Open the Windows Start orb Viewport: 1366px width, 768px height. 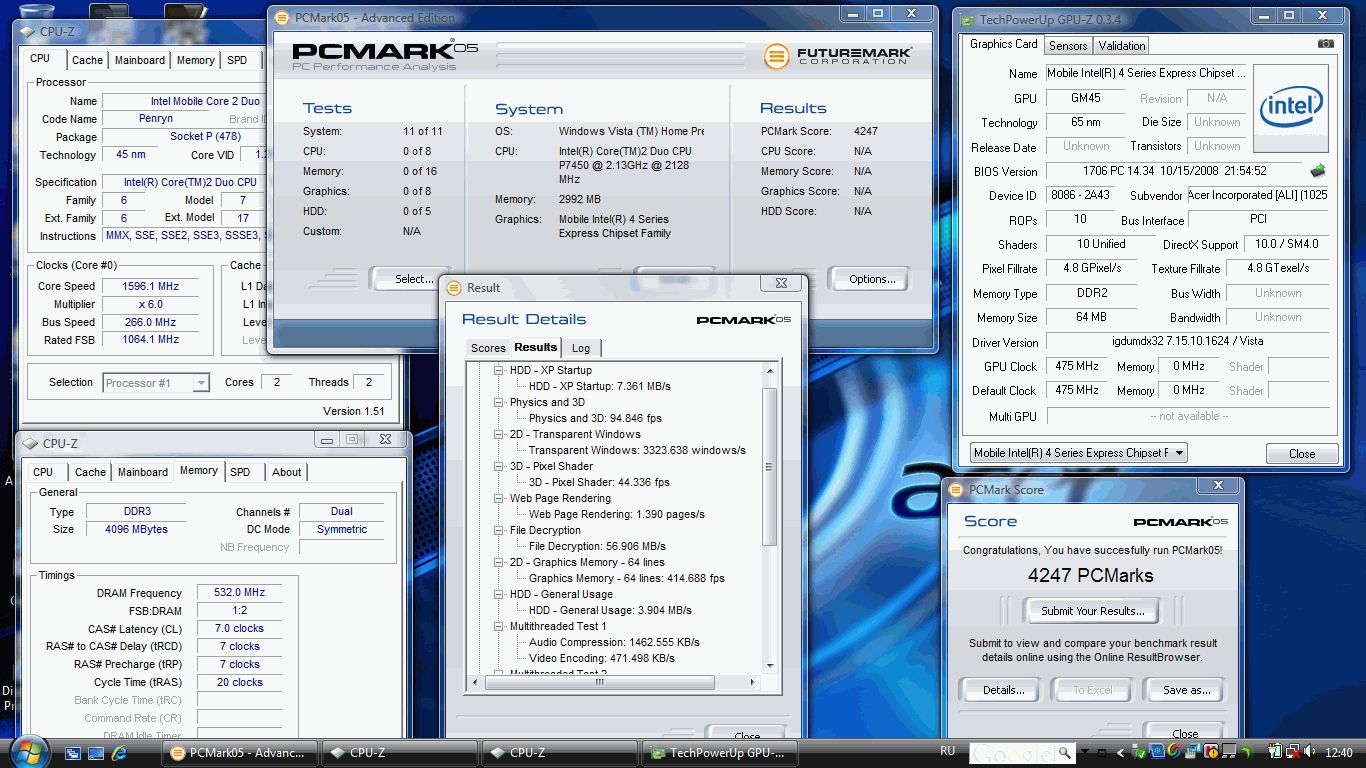29,752
